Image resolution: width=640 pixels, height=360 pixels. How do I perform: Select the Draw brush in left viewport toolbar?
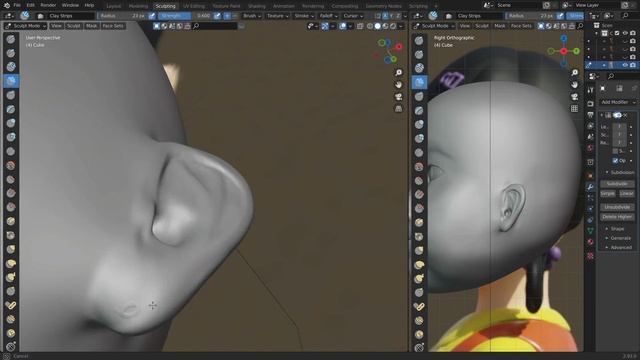(x=11, y=39)
